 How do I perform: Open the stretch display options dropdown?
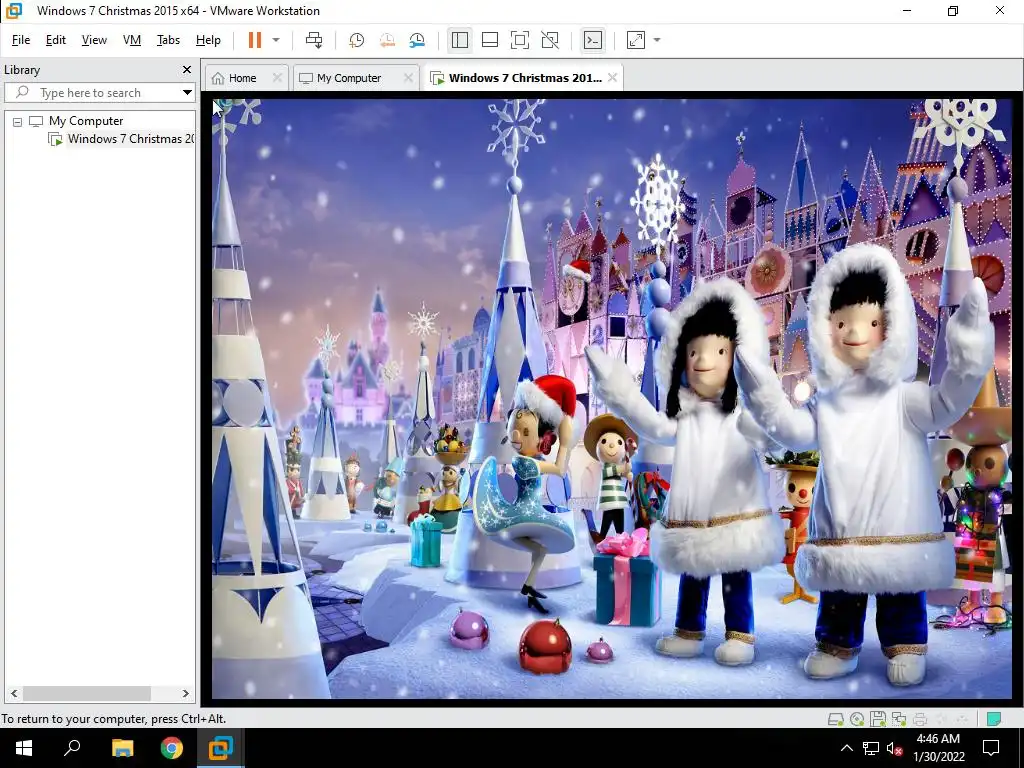tap(657, 40)
